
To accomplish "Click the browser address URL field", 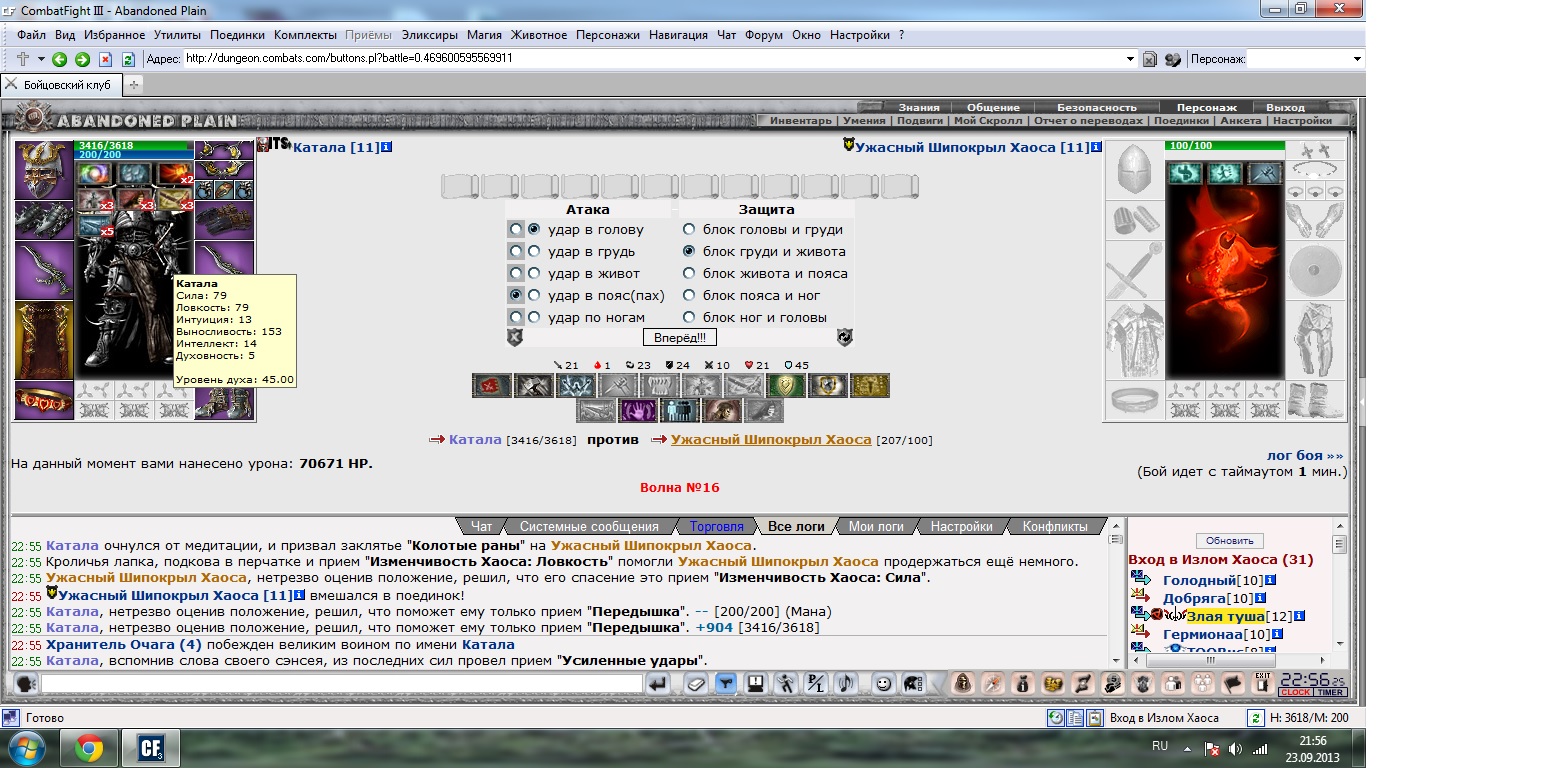I will (x=653, y=59).
